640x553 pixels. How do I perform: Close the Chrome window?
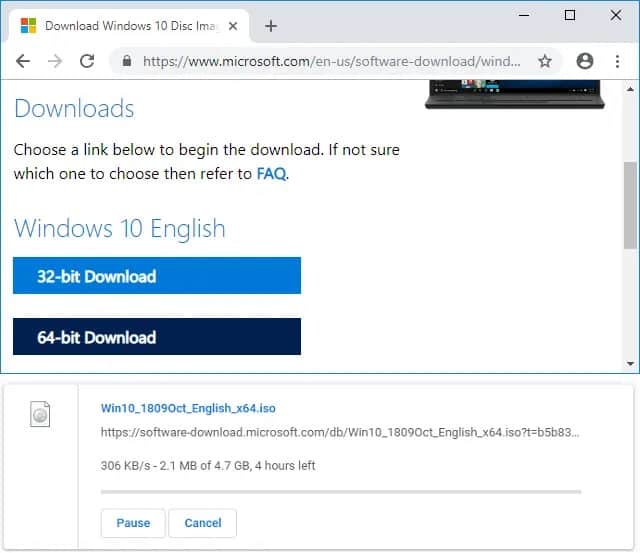[616, 16]
